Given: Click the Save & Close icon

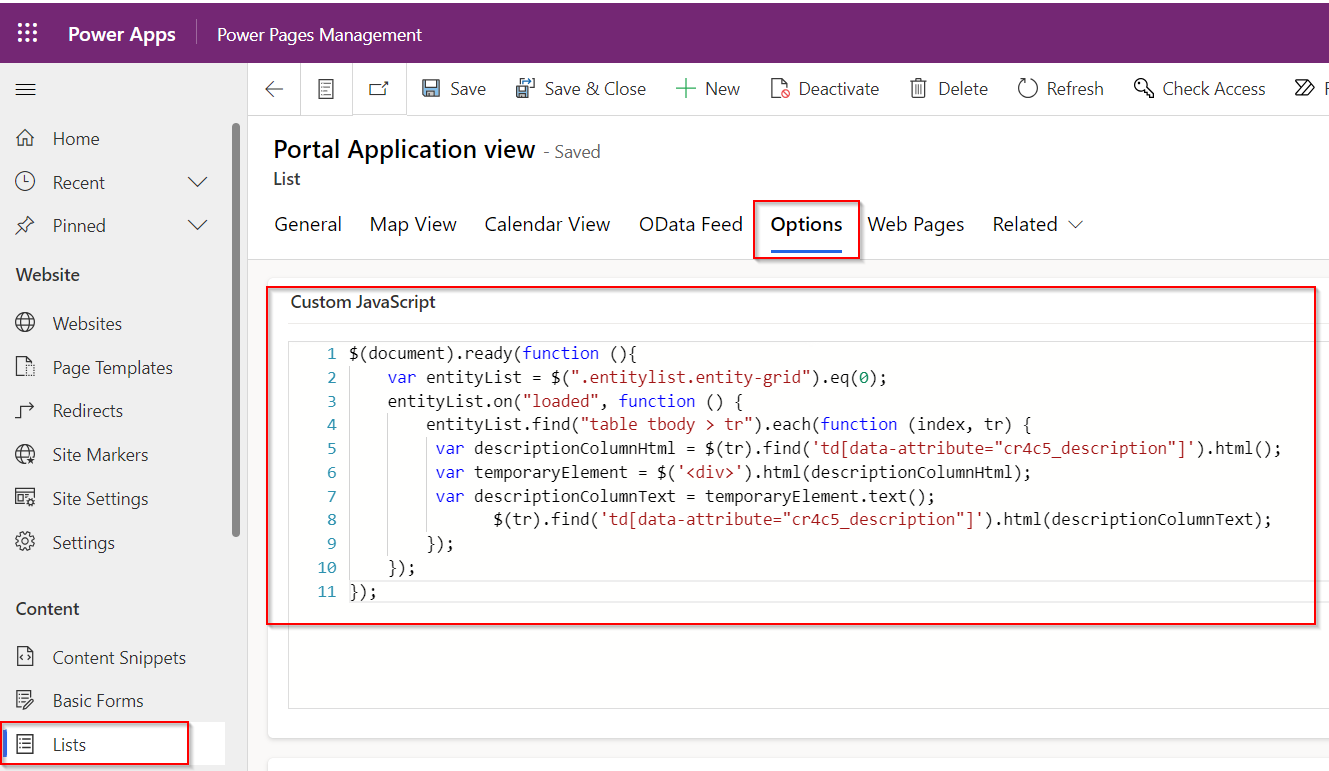Looking at the screenshot, I should [525, 89].
